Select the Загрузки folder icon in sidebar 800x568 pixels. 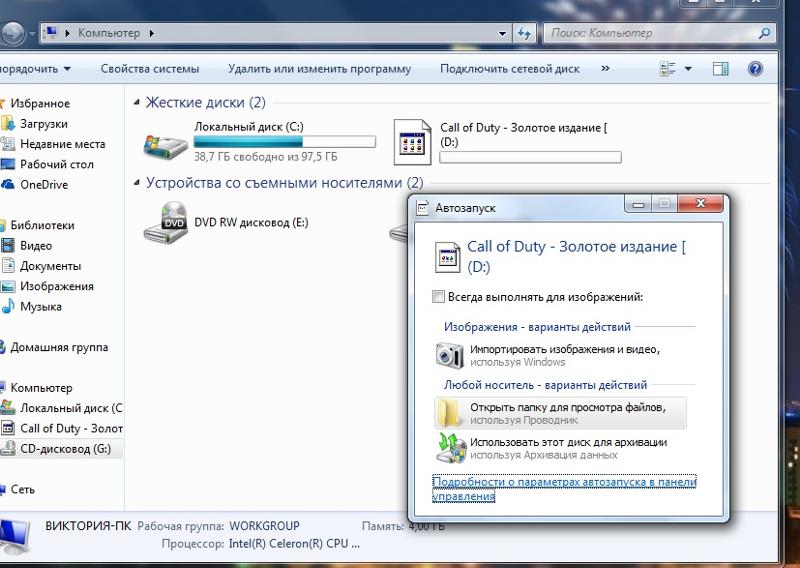pos(8,124)
